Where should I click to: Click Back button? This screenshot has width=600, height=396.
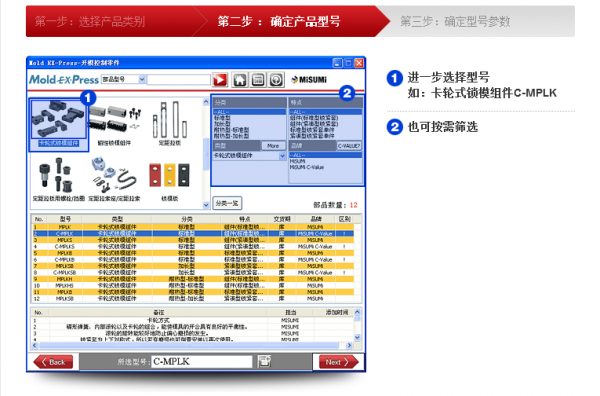pyautogui.click(x=53, y=362)
